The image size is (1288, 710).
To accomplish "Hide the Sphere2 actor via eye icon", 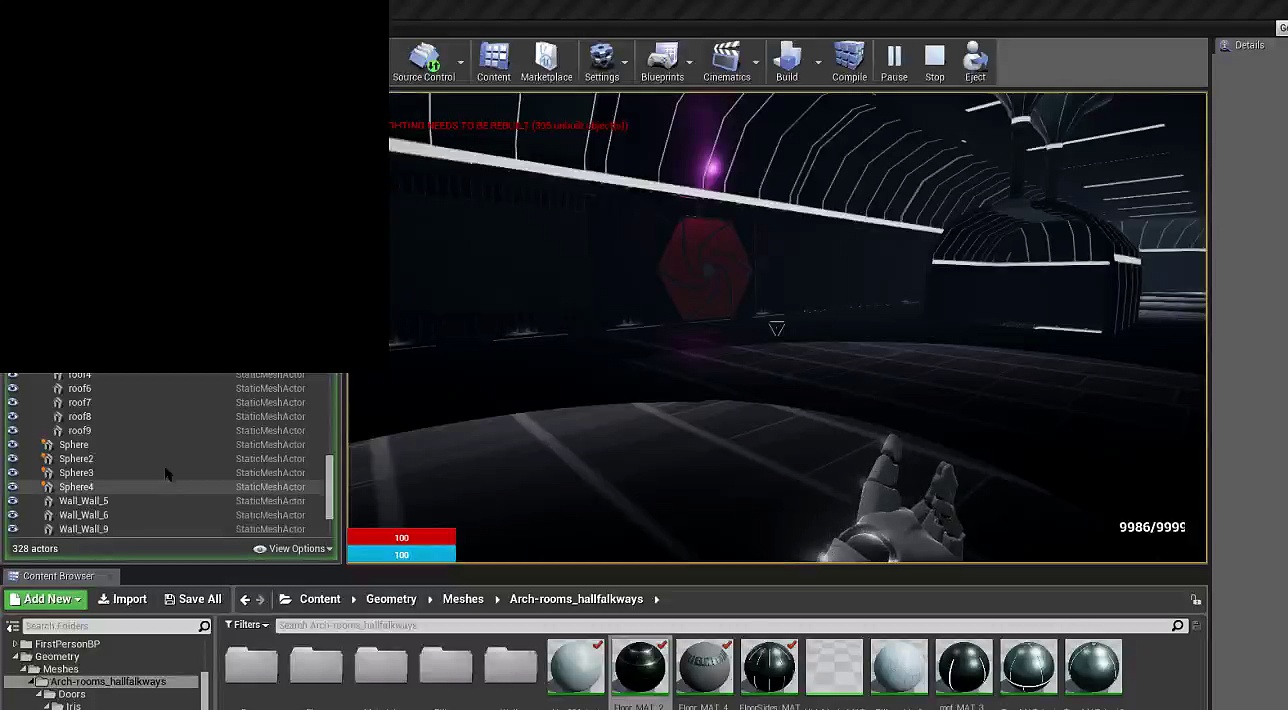I will pyautogui.click(x=13, y=459).
